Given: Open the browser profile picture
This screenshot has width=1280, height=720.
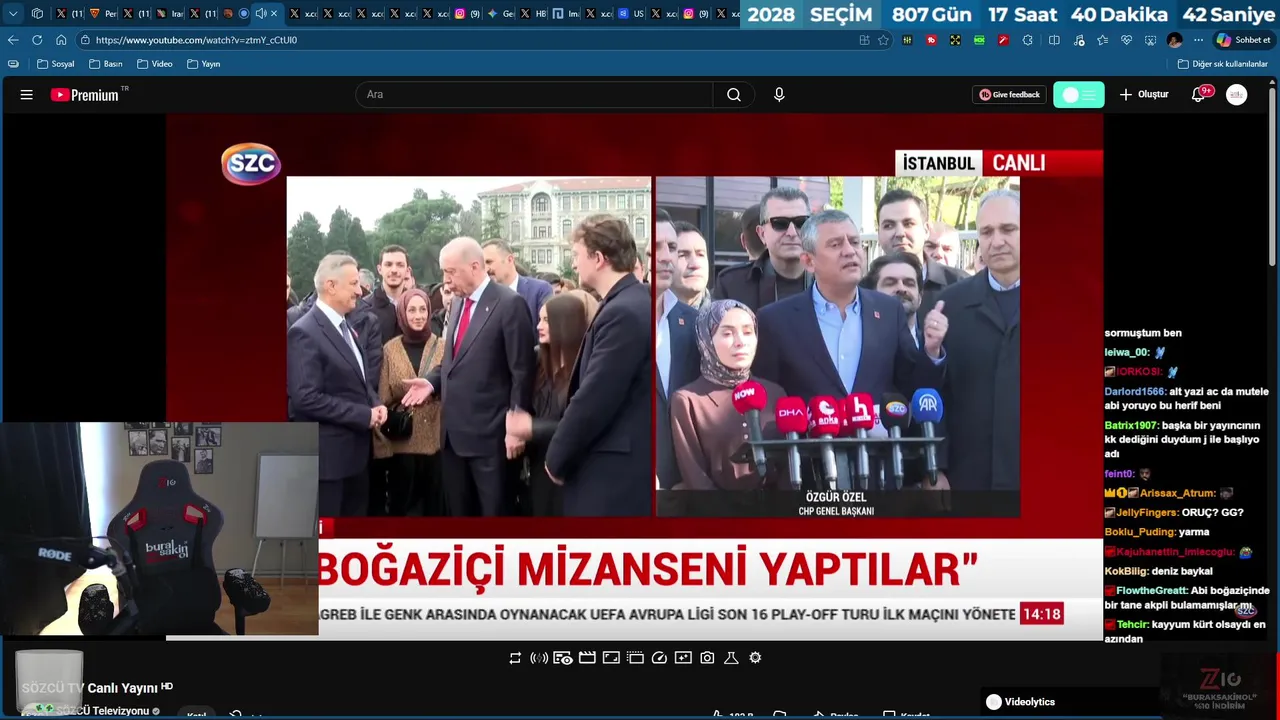Looking at the screenshot, I should point(1175,40).
